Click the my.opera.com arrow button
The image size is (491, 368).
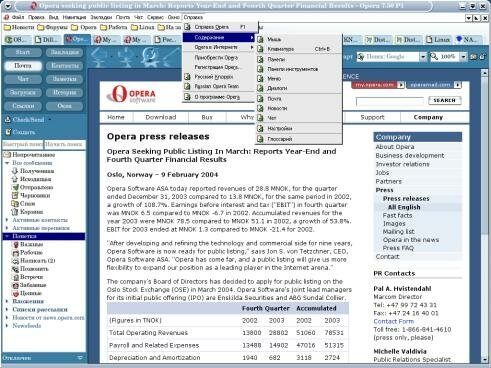401,85
